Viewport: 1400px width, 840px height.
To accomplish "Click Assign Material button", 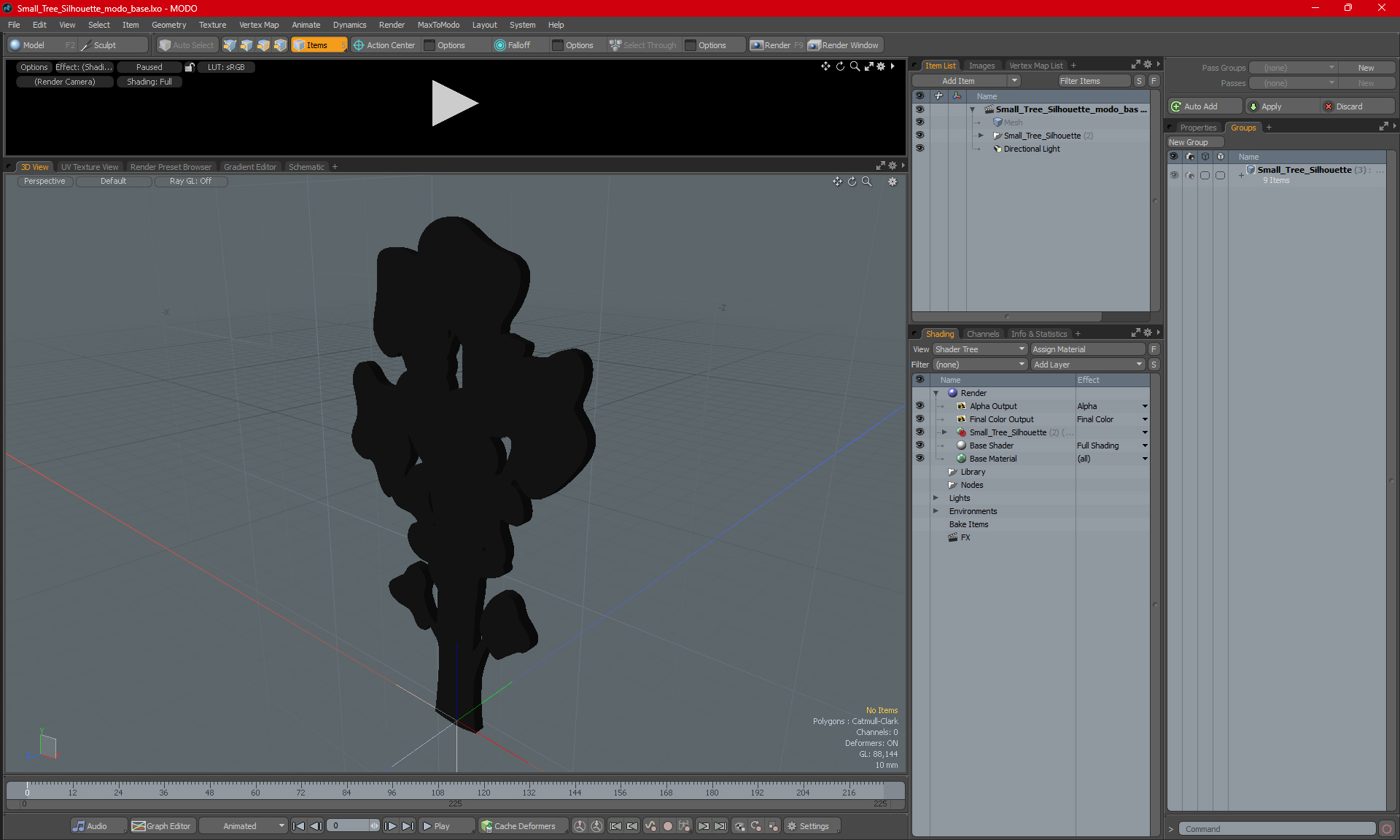I will coord(1087,349).
